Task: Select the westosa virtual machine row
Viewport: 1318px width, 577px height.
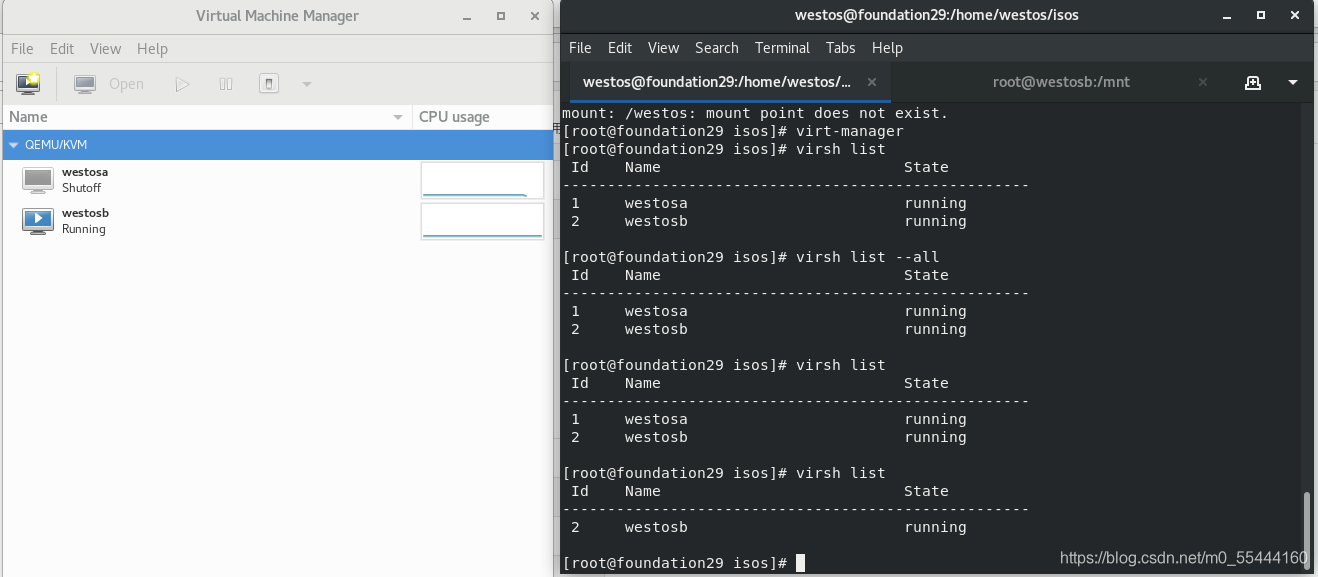Action: click(x=277, y=180)
